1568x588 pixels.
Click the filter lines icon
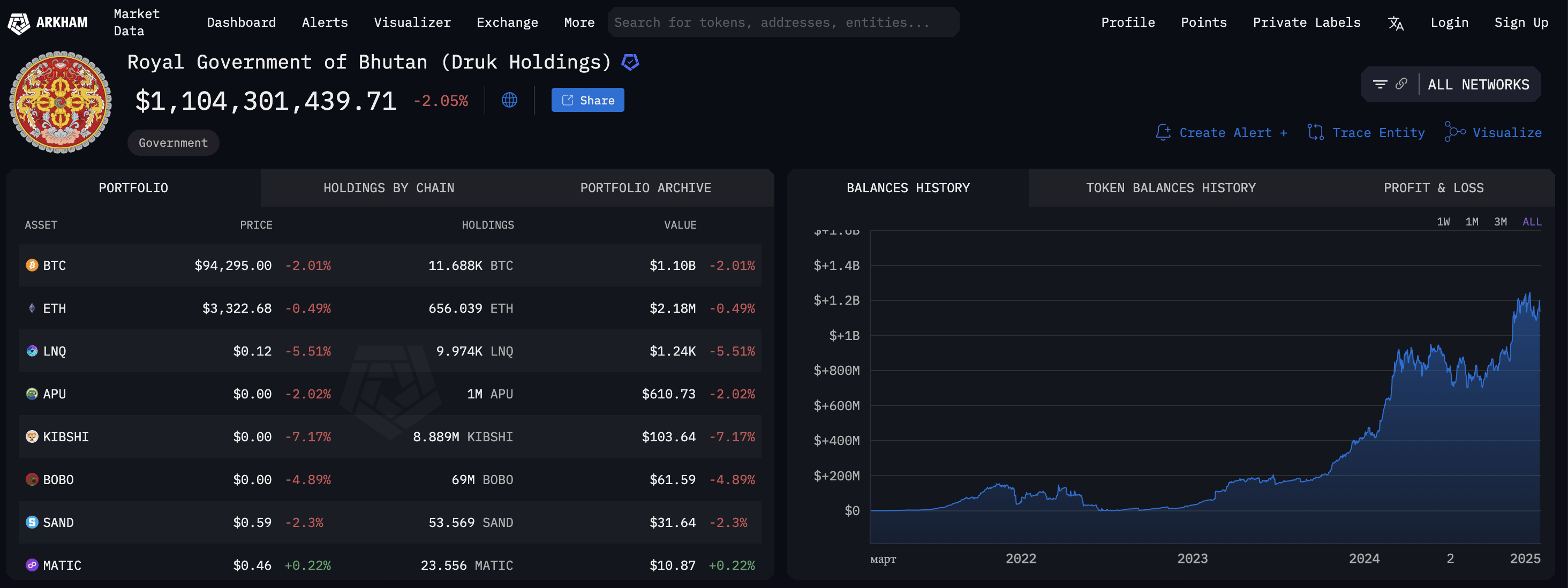click(1380, 85)
